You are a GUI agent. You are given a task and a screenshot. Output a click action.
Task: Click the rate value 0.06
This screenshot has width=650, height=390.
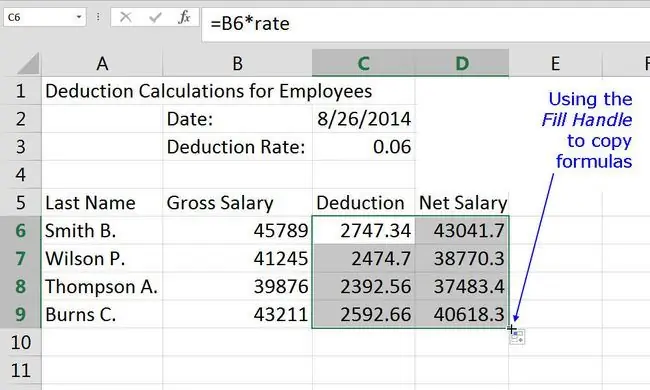(x=364, y=147)
